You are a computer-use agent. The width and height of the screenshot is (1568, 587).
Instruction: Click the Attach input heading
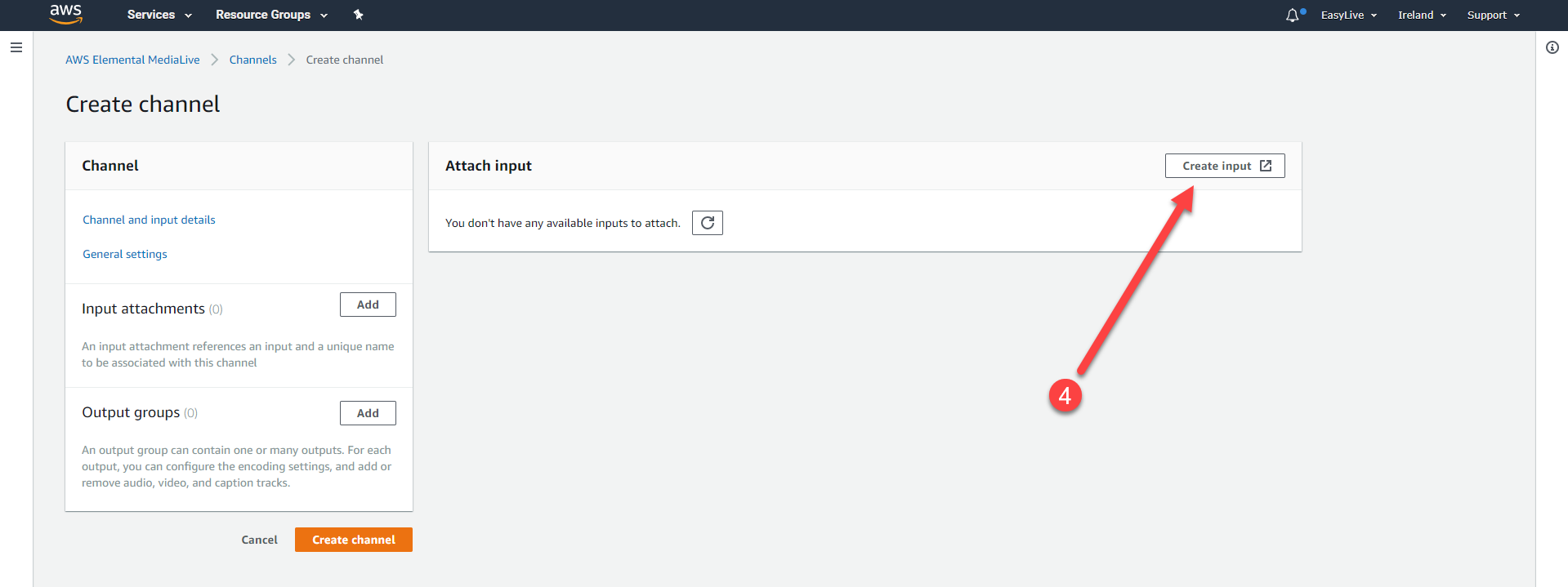(x=489, y=166)
